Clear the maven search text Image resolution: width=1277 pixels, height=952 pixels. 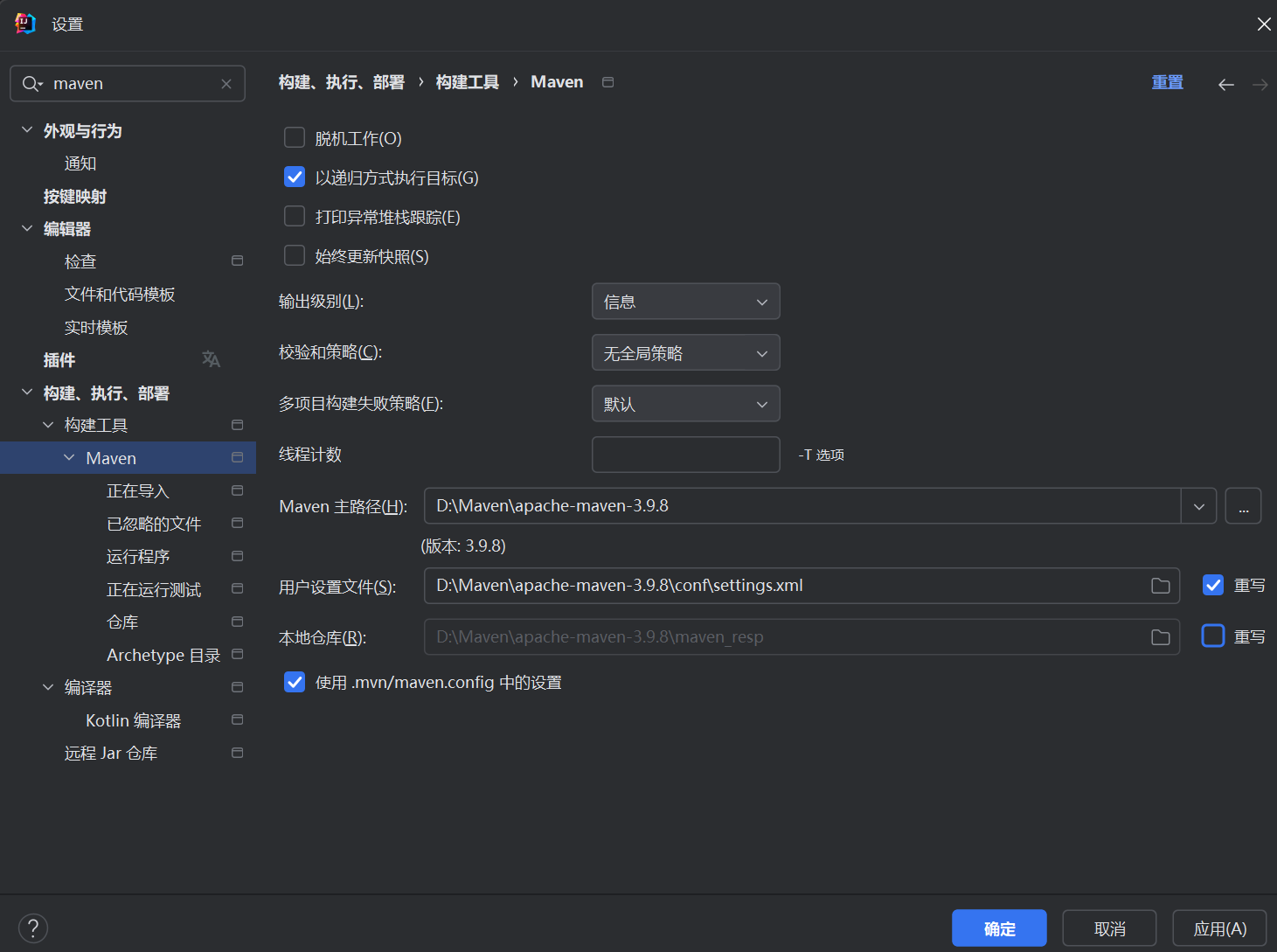click(226, 84)
